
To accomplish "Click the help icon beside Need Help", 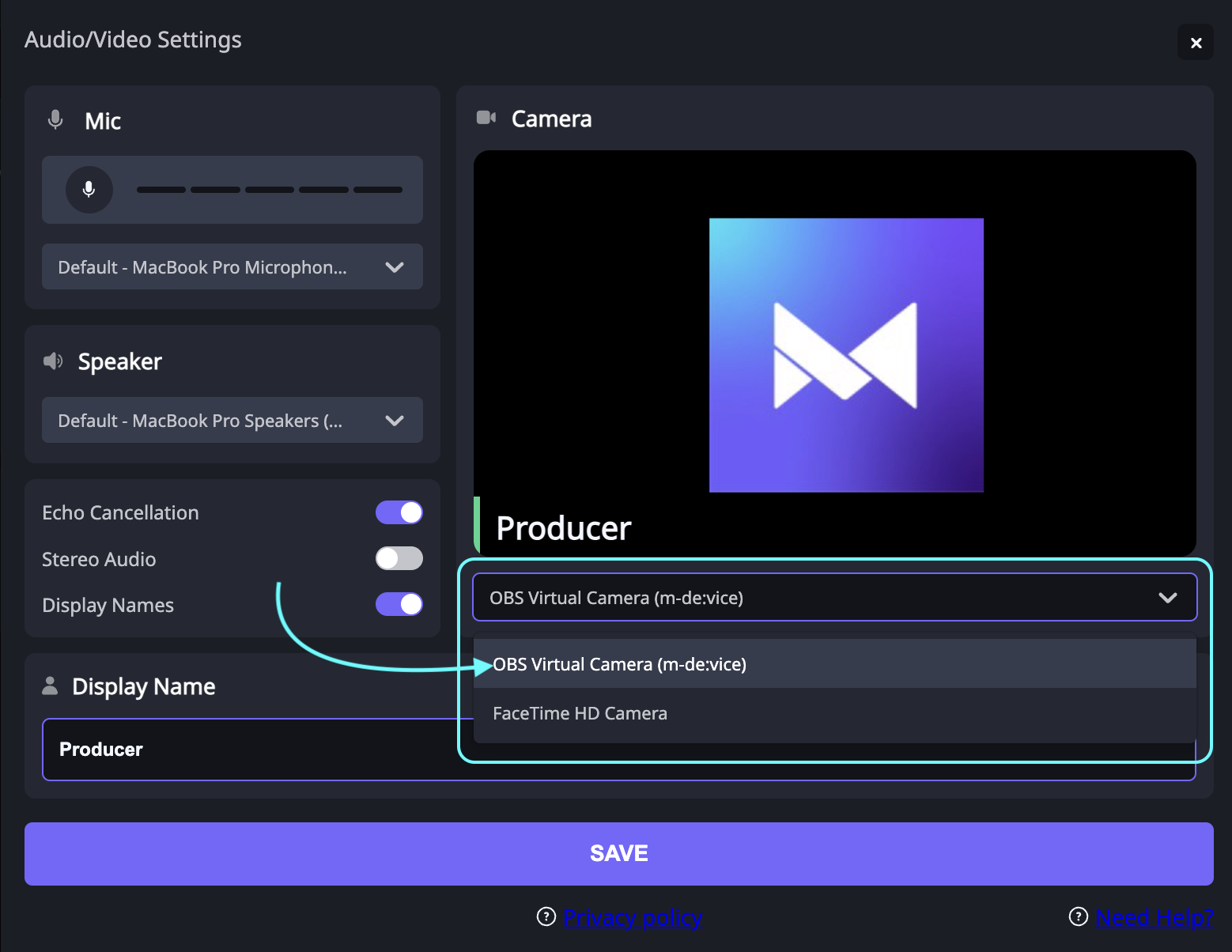I will (1079, 916).
